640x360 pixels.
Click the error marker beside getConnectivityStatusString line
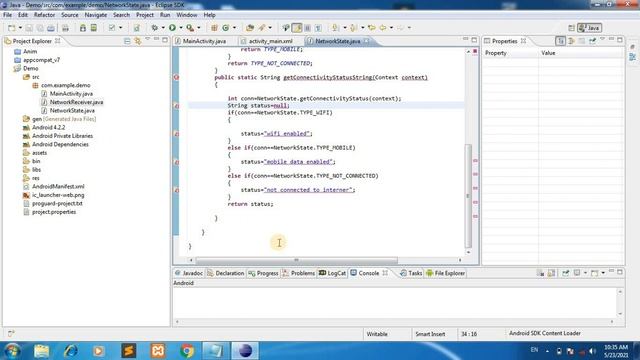click(176, 77)
